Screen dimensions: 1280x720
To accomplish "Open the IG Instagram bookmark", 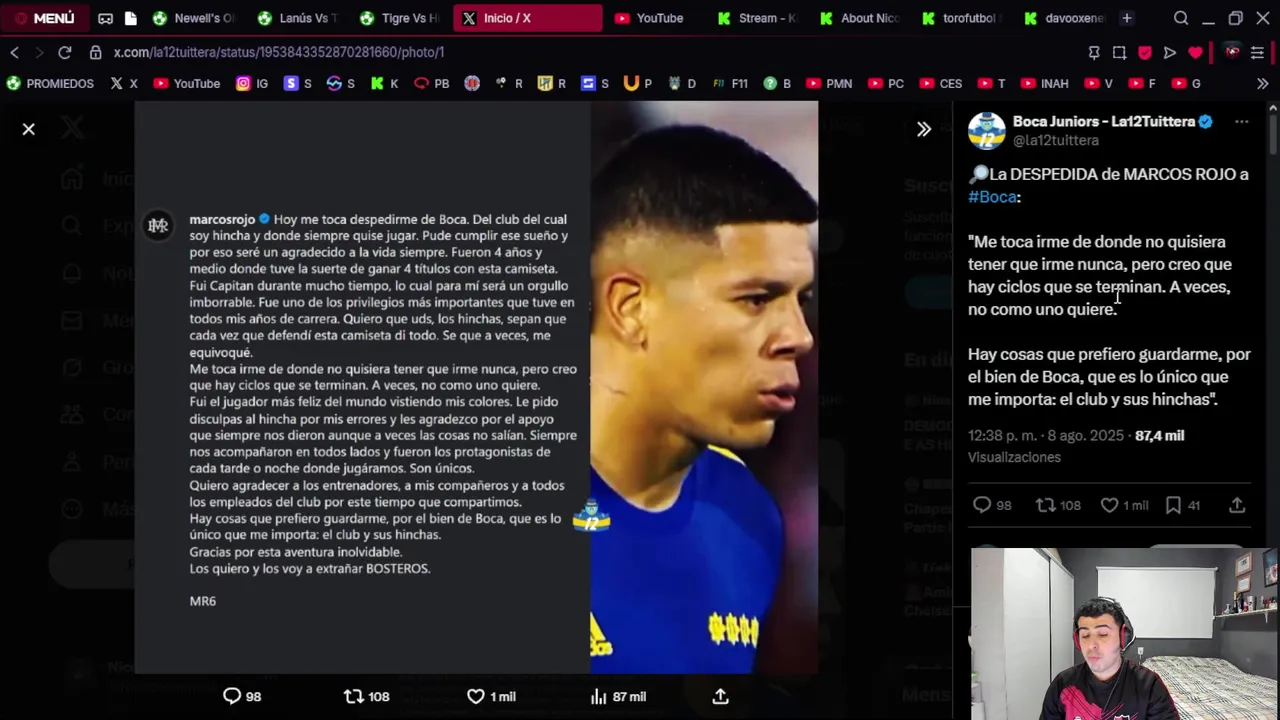I will [x=252, y=84].
